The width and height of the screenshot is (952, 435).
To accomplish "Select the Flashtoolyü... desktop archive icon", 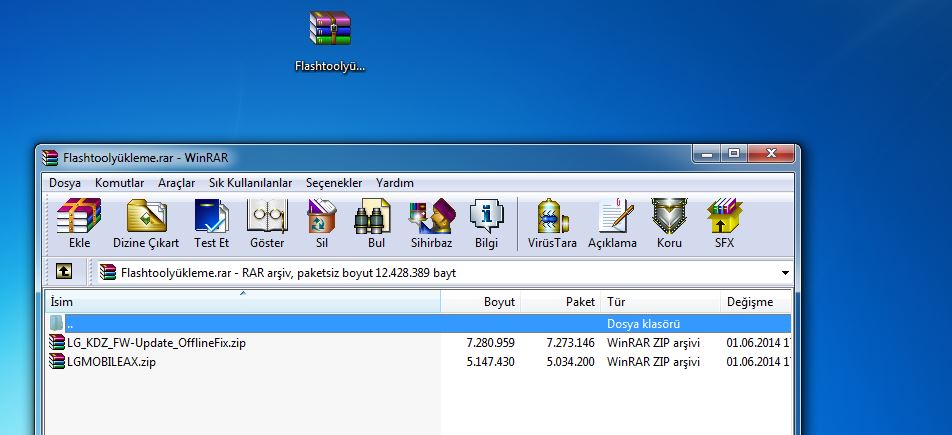I will point(330,28).
